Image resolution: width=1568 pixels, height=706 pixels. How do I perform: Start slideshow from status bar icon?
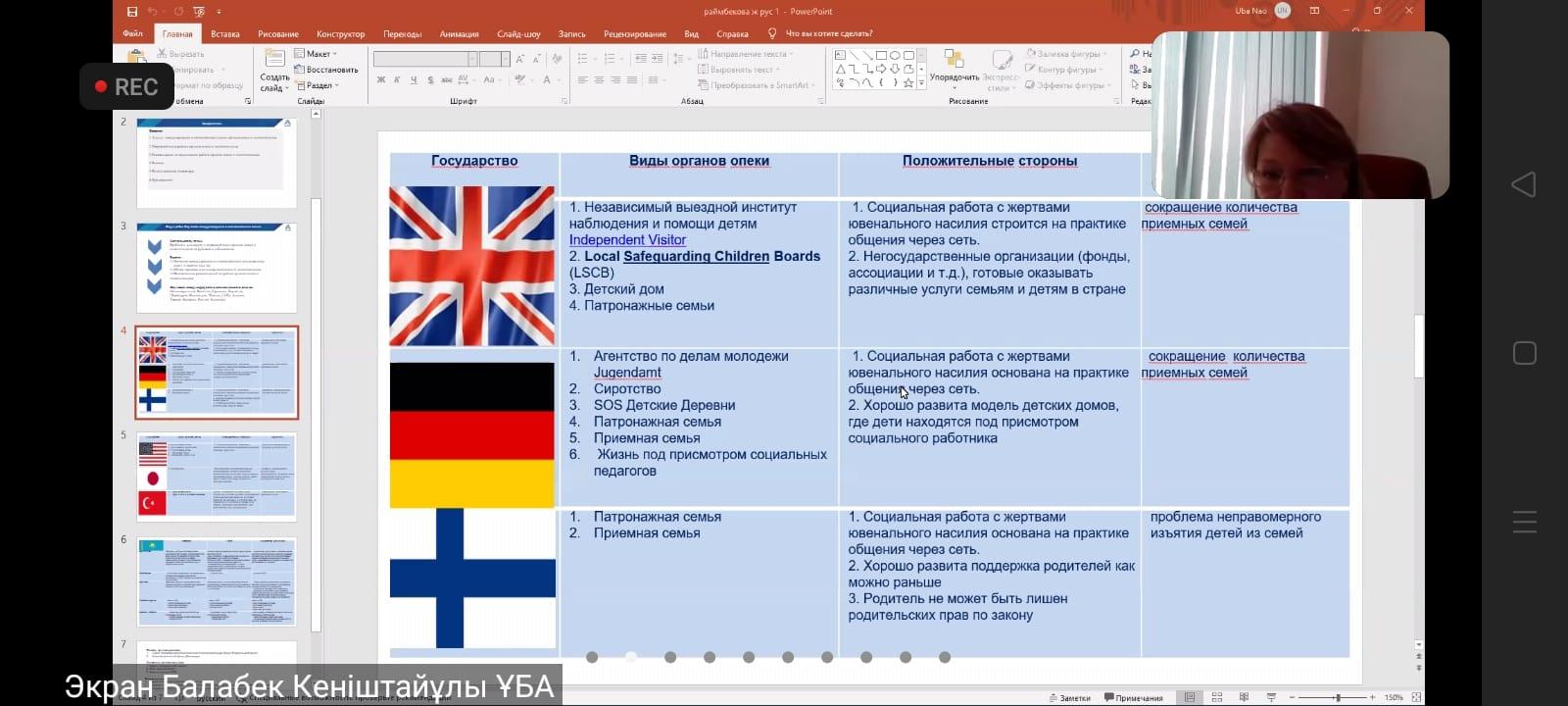coord(1271,697)
